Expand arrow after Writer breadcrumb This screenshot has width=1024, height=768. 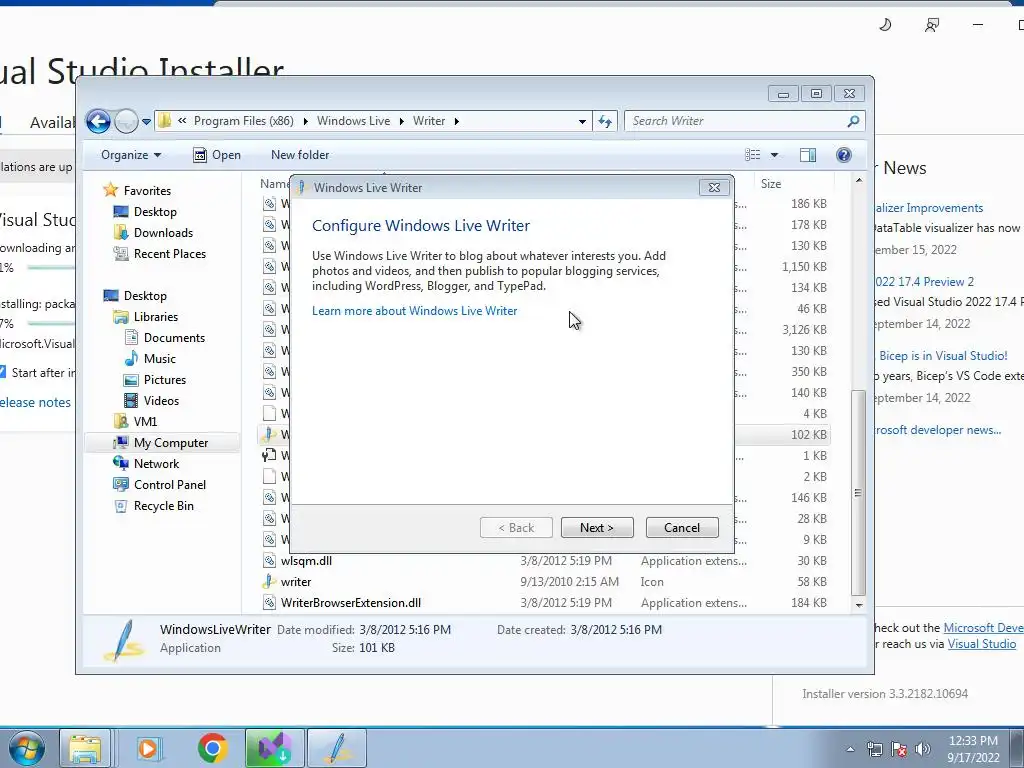[x=456, y=121]
